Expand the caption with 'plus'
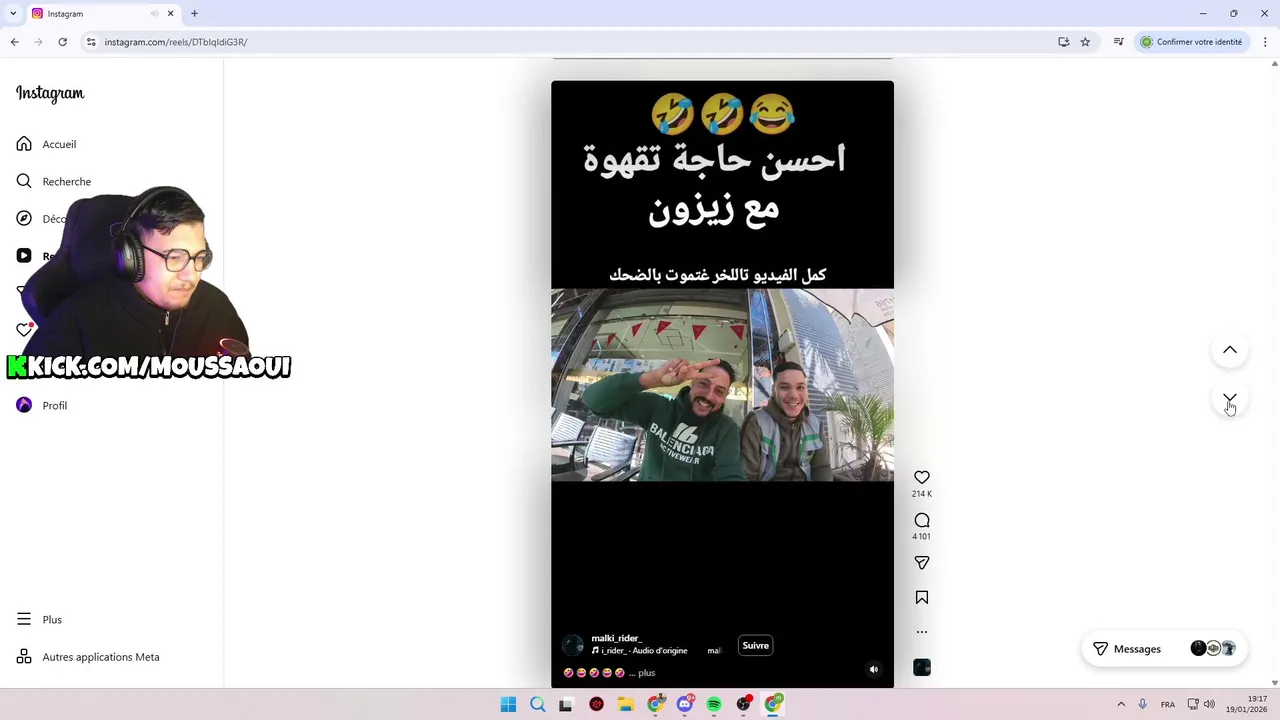 pyautogui.click(x=646, y=673)
